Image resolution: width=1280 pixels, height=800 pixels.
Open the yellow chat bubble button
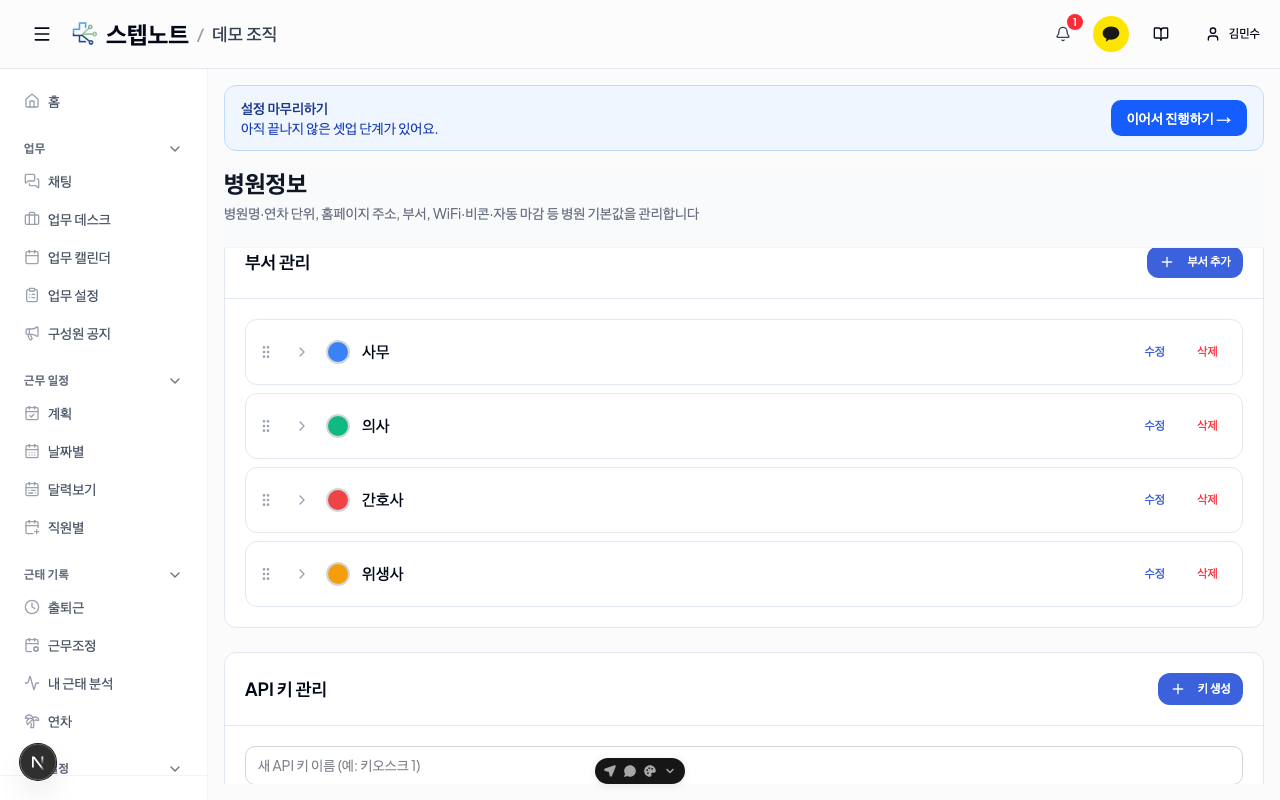pos(1111,34)
